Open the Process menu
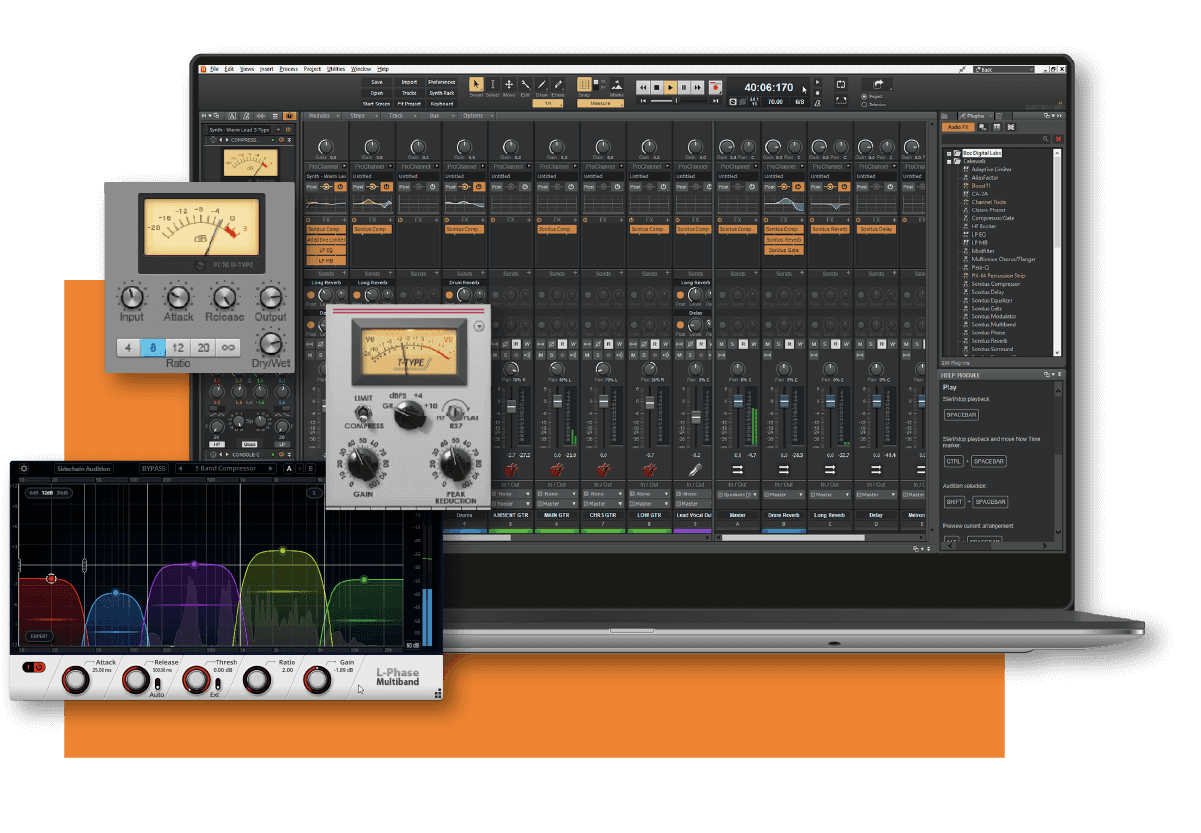 [x=289, y=69]
